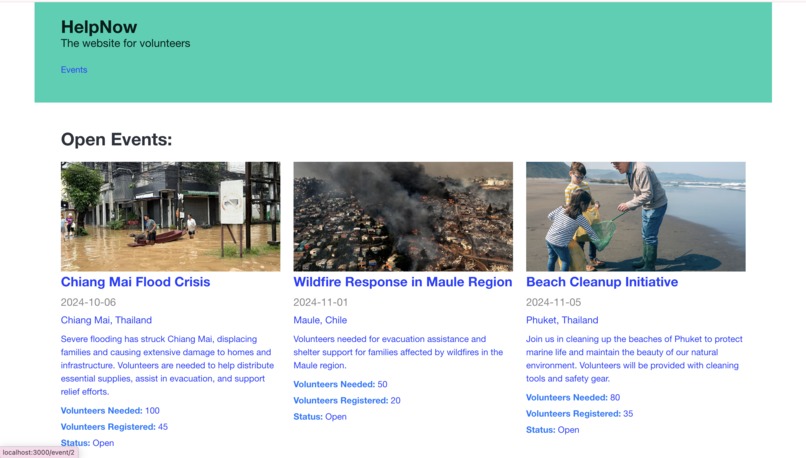
Task: Click the tagline The website for volunteers
Action: coord(125,43)
